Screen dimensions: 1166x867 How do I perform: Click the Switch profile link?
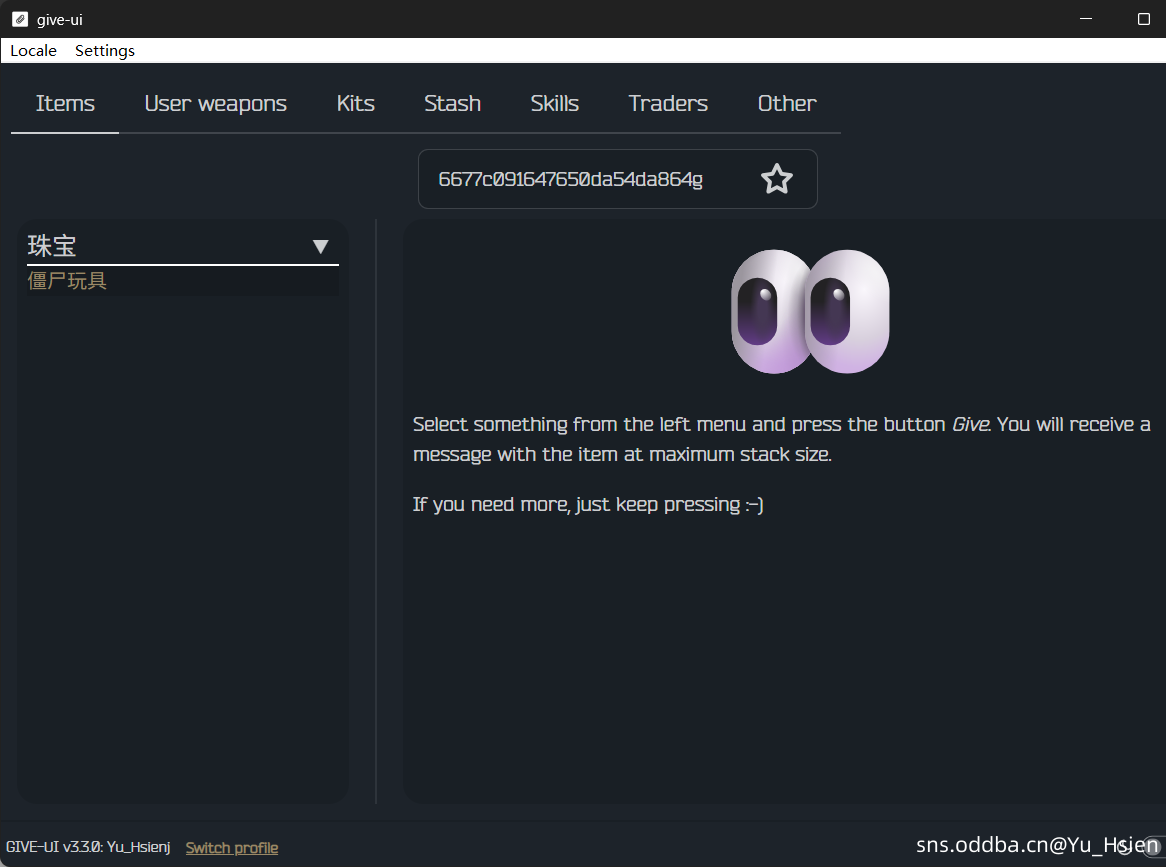[x=232, y=848]
